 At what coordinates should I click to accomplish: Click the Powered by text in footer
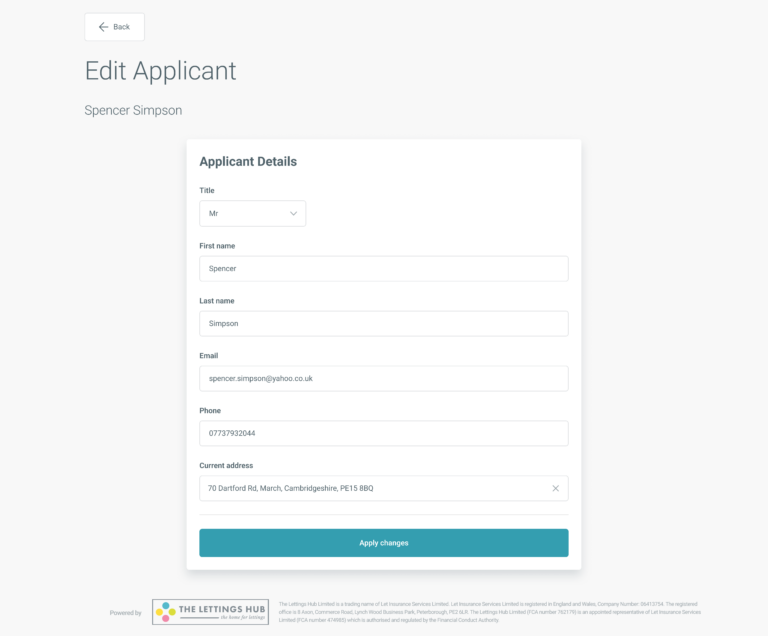[125, 612]
